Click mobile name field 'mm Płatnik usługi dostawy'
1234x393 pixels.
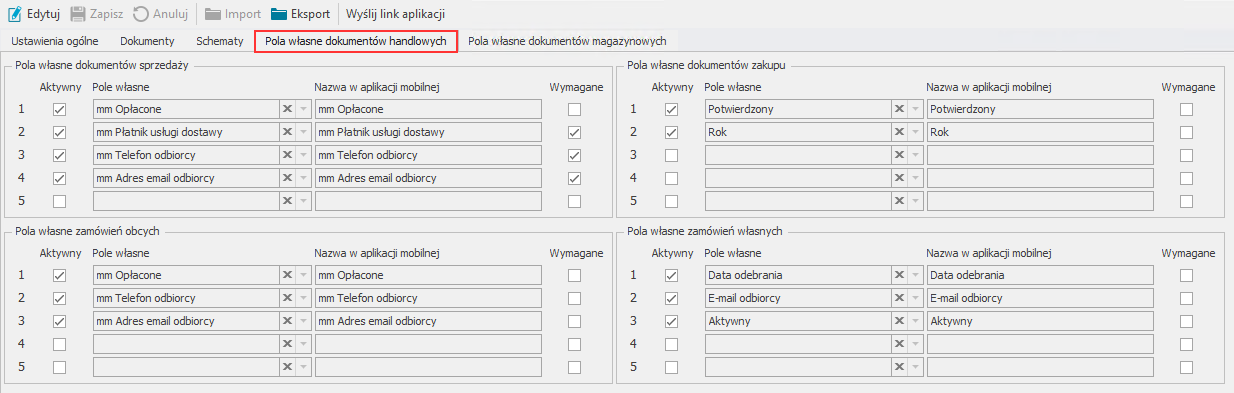(428, 132)
